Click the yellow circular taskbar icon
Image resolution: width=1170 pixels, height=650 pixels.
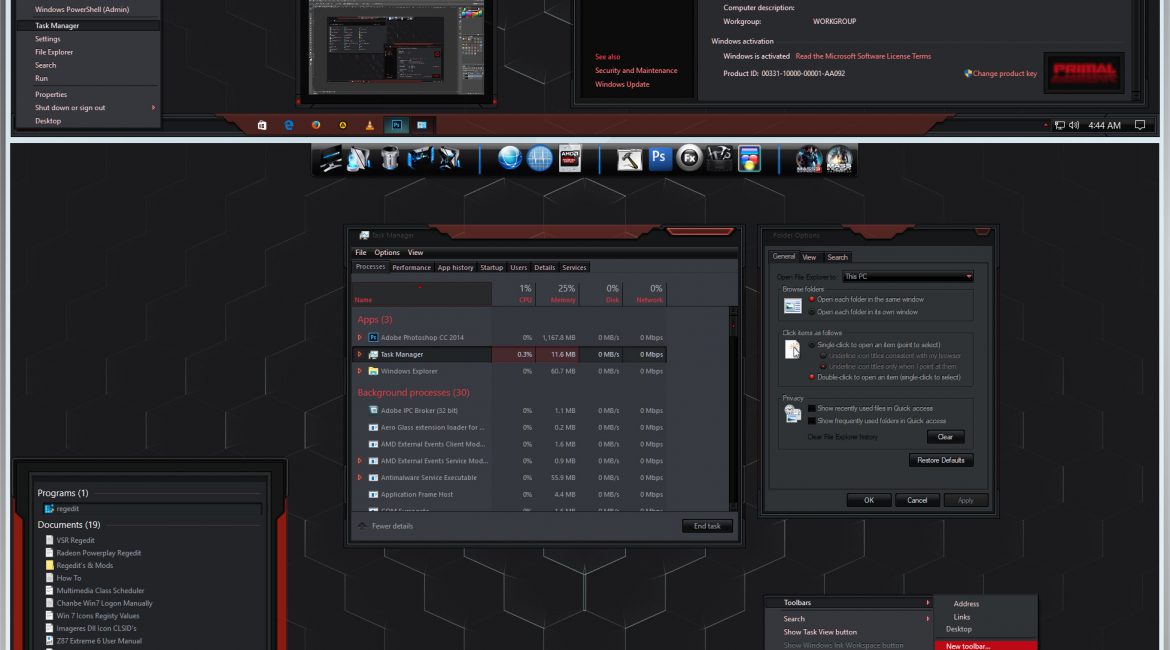point(342,125)
